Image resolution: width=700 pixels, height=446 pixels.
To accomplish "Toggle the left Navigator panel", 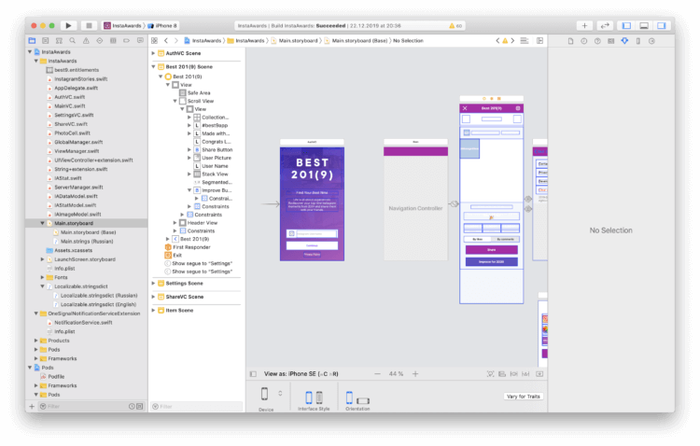I will point(627,25).
